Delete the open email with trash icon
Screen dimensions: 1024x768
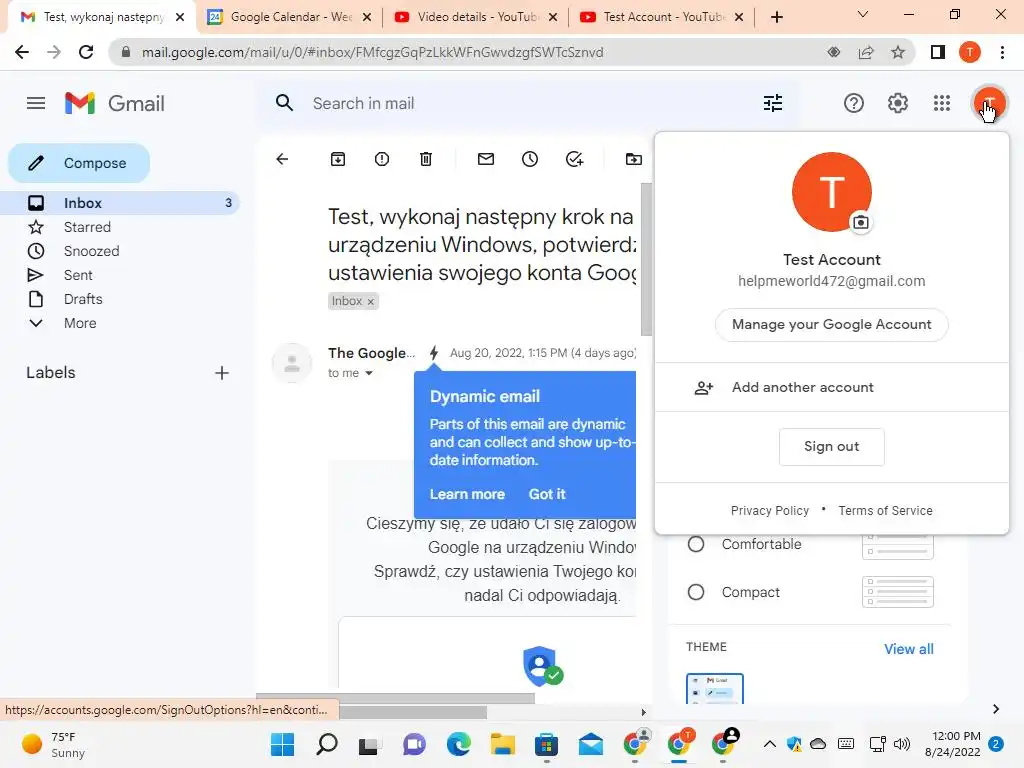pyautogui.click(x=426, y=159)
